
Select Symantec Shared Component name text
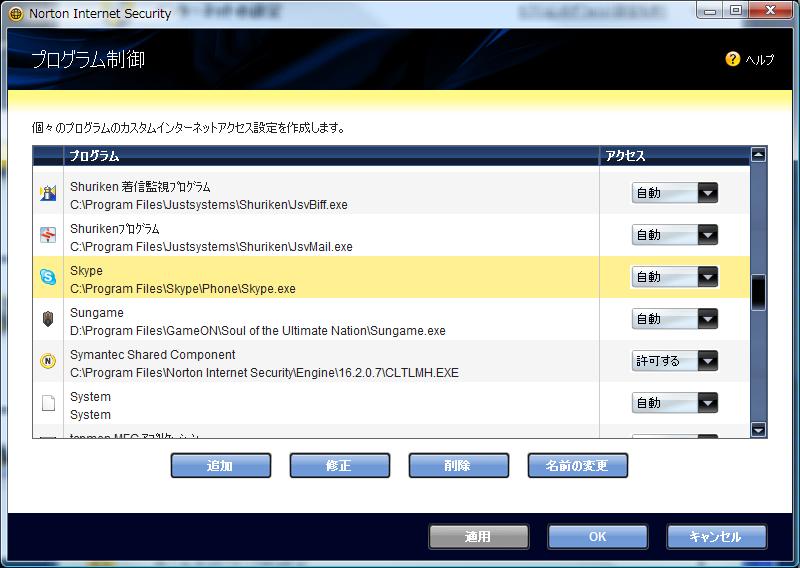tap(153, 355)
